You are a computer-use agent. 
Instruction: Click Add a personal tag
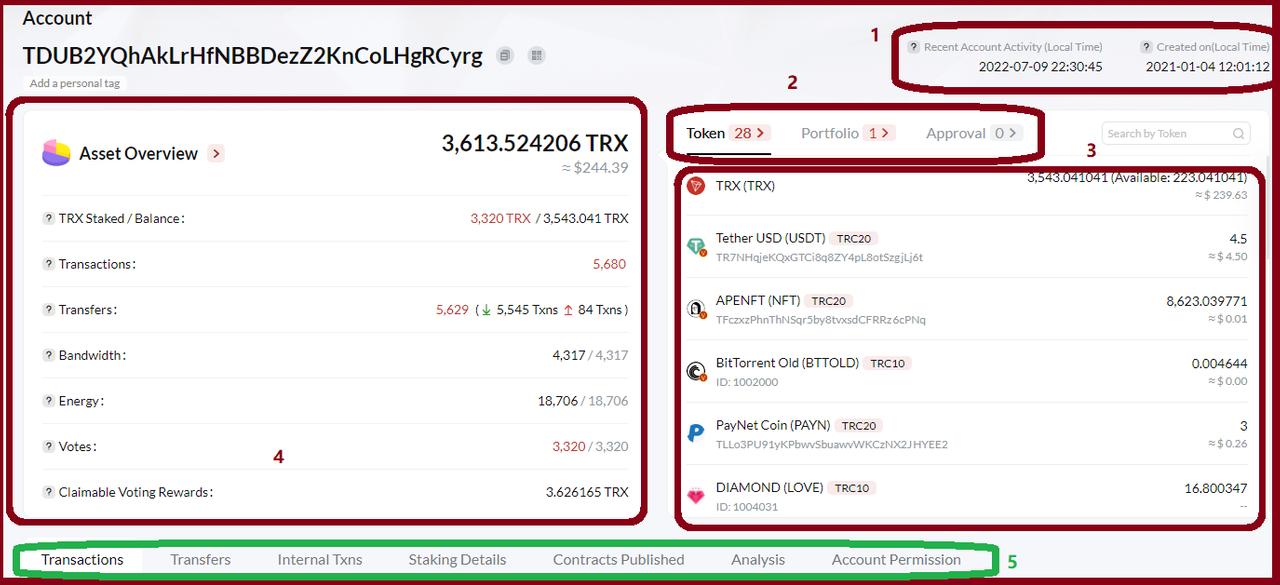[74, 83]
